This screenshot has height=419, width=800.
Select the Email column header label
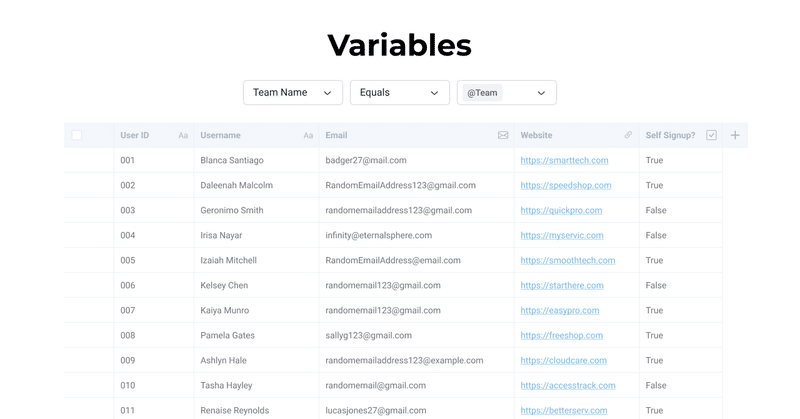click(336, 135)
